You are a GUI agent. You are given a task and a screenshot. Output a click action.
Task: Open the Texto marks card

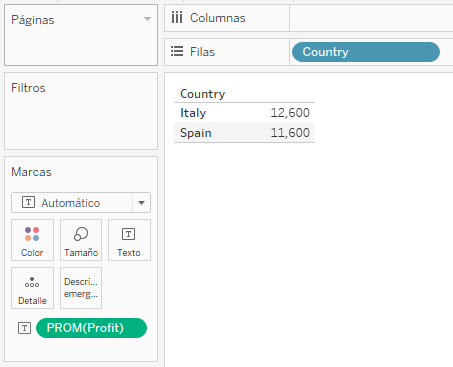click(129, 240)
